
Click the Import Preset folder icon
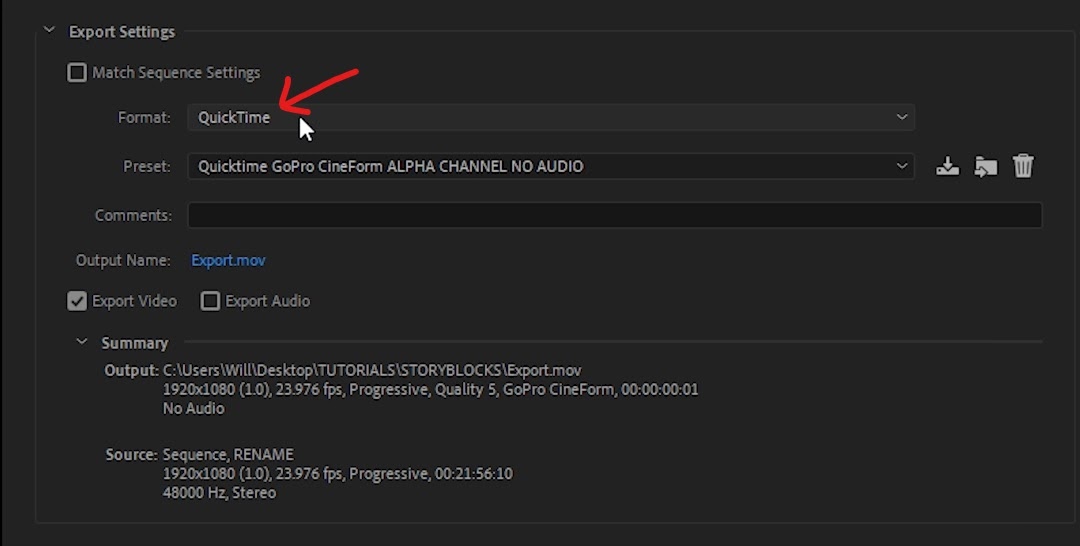click(x=986, y=166)
